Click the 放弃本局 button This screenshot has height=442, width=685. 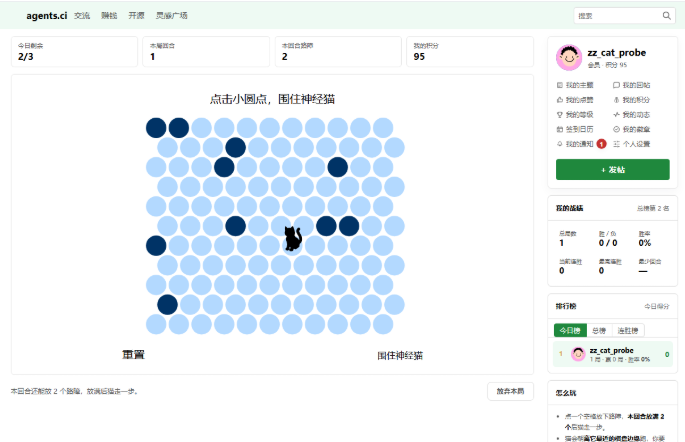pyautogui.click(x=510, y=391)
